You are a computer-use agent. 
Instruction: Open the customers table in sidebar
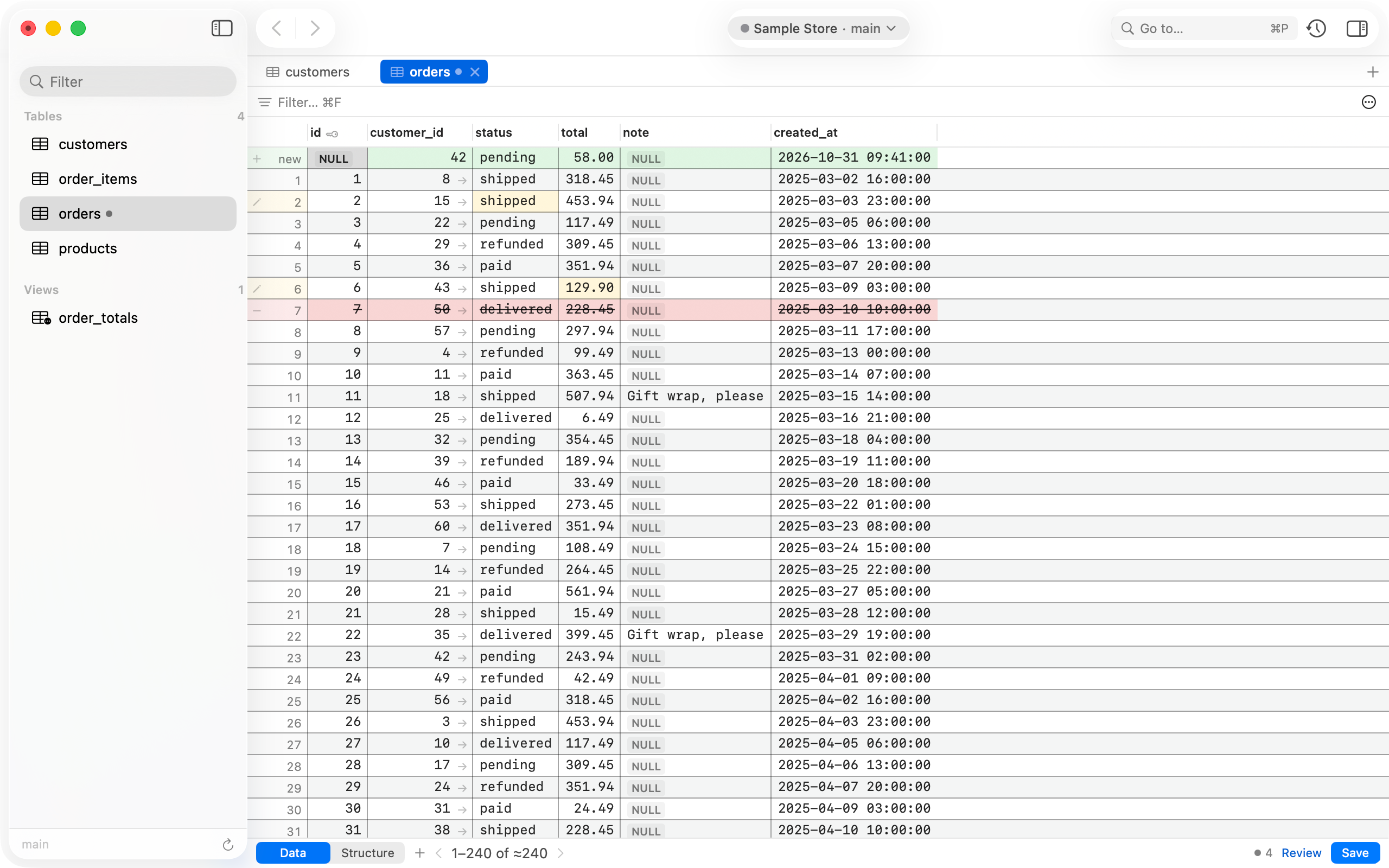click(x=128, y=144)
